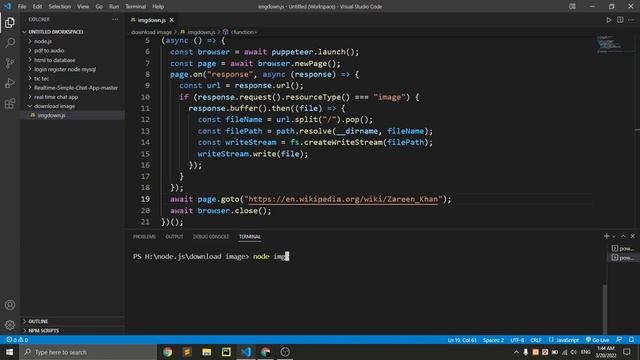Expand the tic tec folder
The width and height of the screenshot is (640, 360).
[41, 78]
